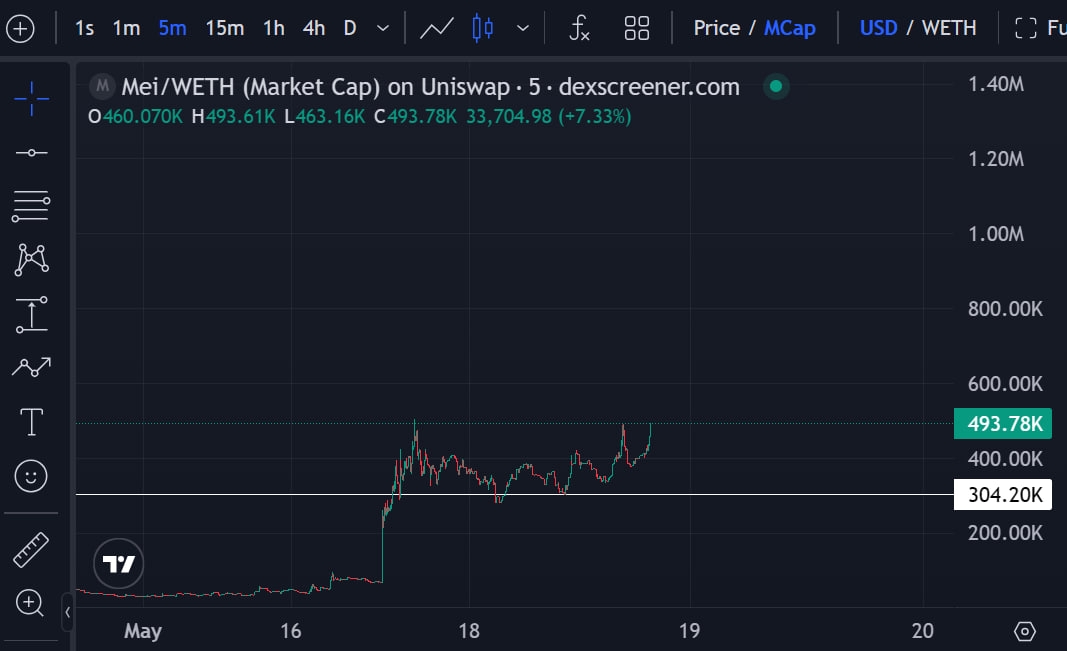The width and height of the screenshot is (1067, 651).
Task: Toggle chart to Price view
Action: [717, 29]
